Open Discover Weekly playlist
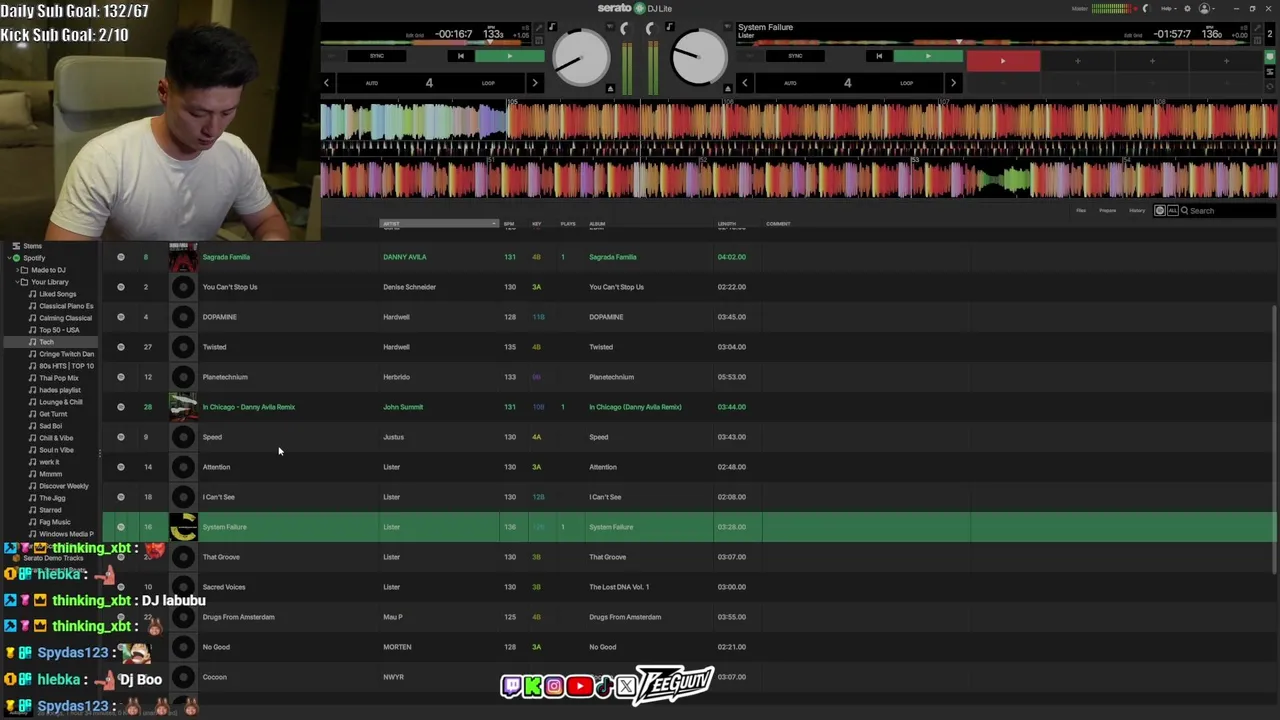Screen dimensions: 1280x720 (63, 486)
